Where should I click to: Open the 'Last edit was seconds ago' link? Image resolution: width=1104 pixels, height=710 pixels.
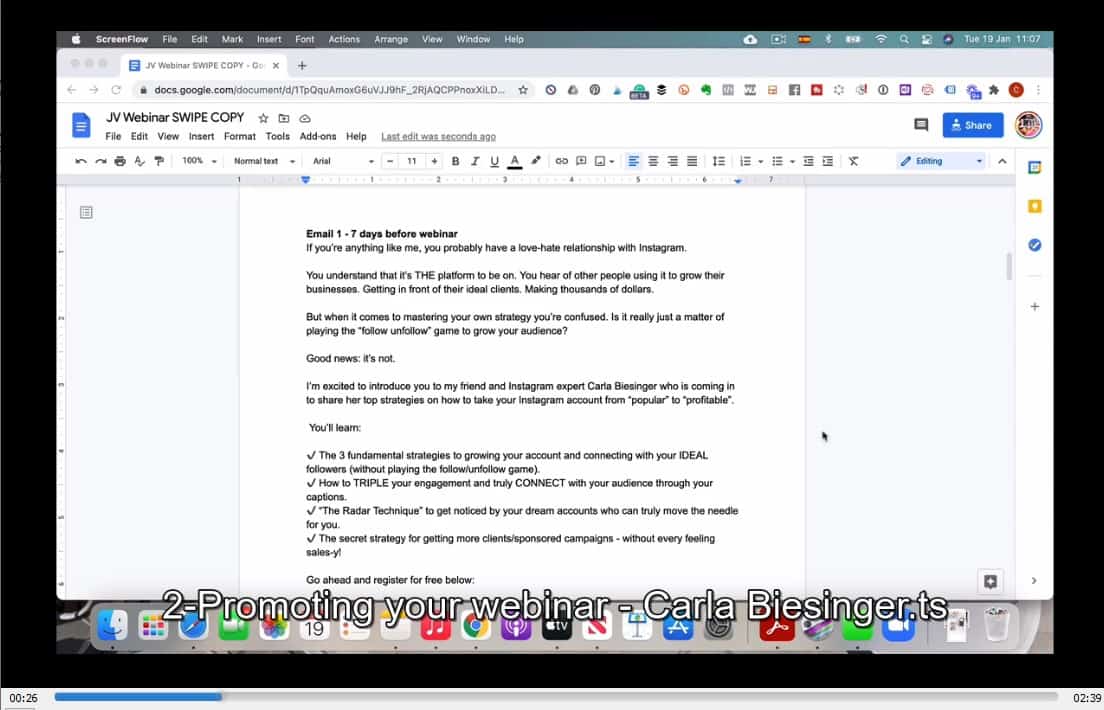pos(438,136)
